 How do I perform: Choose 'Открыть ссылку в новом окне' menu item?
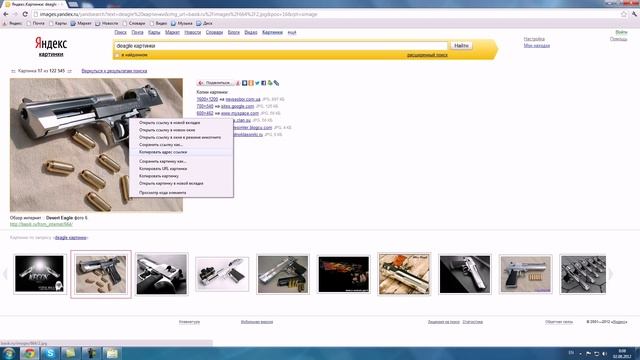point(181,130)
